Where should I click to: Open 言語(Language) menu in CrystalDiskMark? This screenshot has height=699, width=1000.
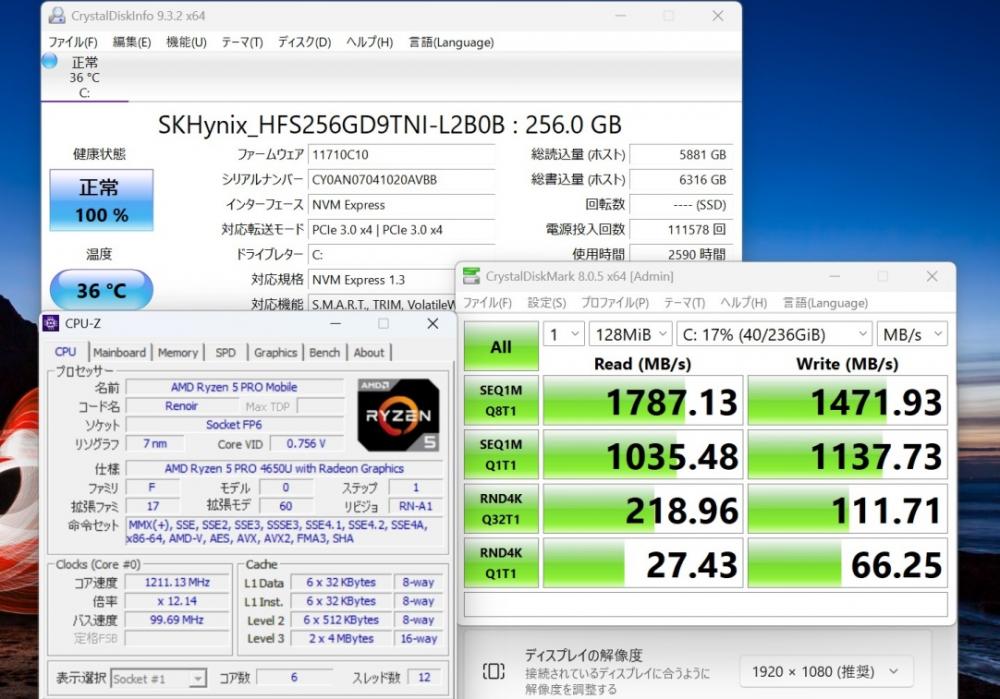click(x=825, y=303)
